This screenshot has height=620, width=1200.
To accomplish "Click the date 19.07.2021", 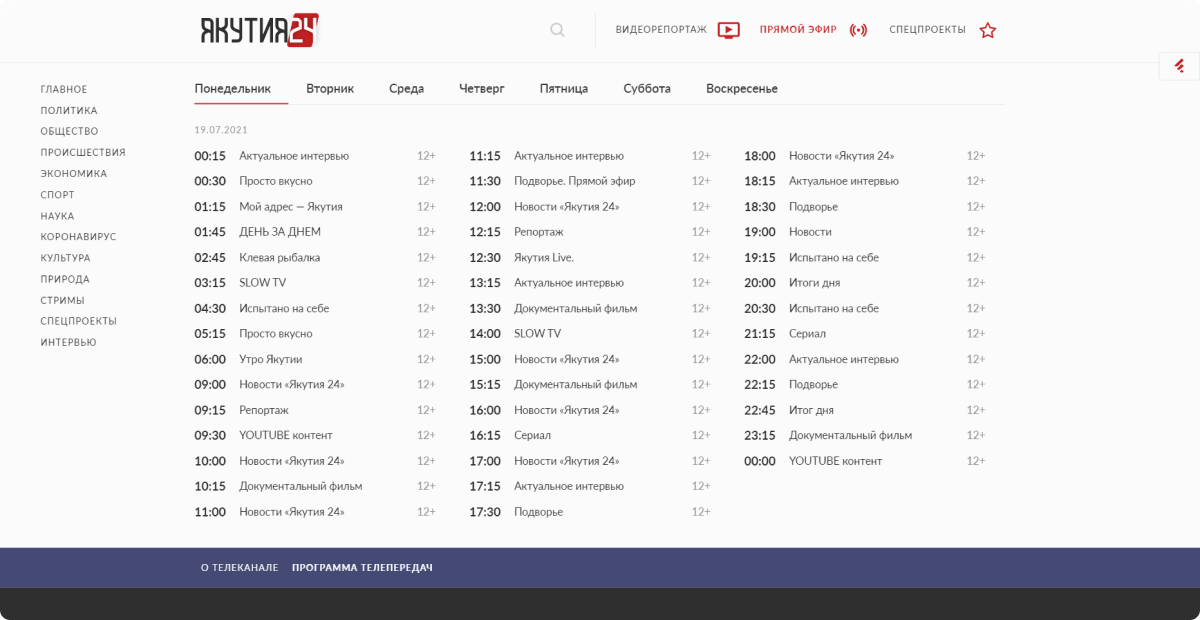I will pyautogui.click(x=221, y=130).
